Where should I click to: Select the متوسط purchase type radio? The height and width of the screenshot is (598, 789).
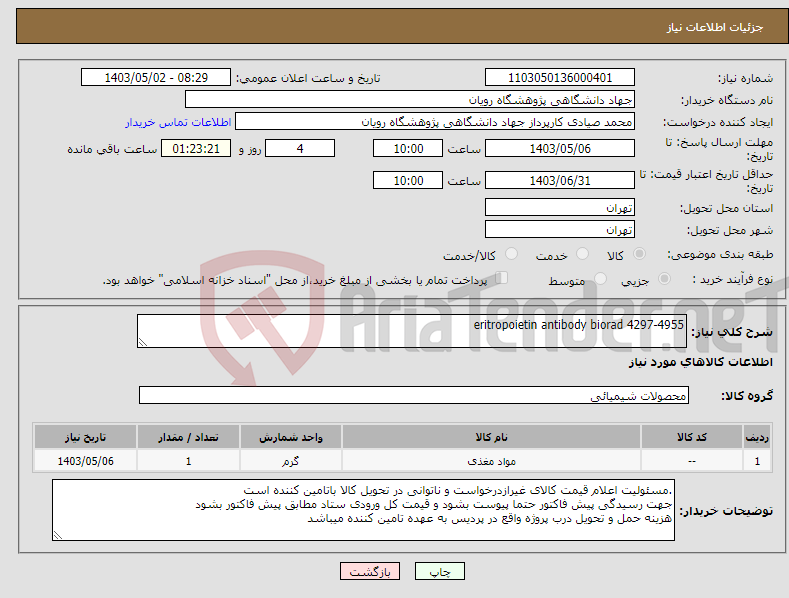click(x=600, y=279)
